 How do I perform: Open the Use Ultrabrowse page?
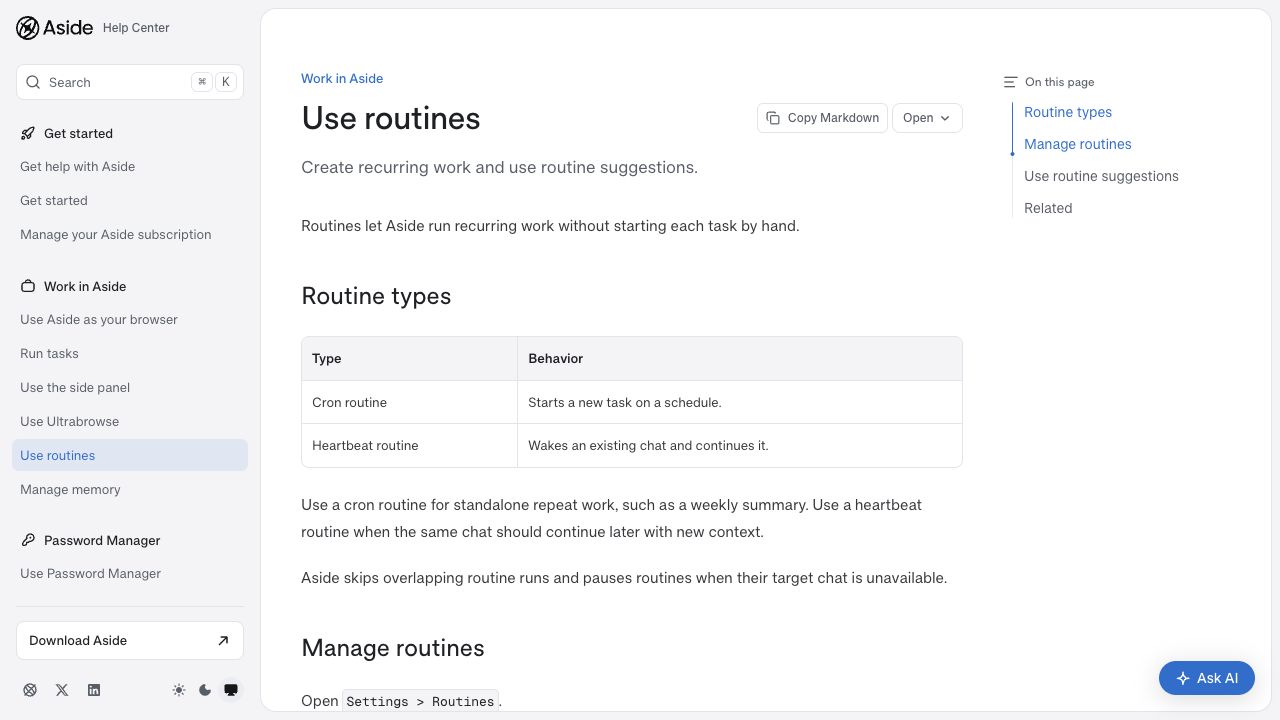tap(130, 422)
